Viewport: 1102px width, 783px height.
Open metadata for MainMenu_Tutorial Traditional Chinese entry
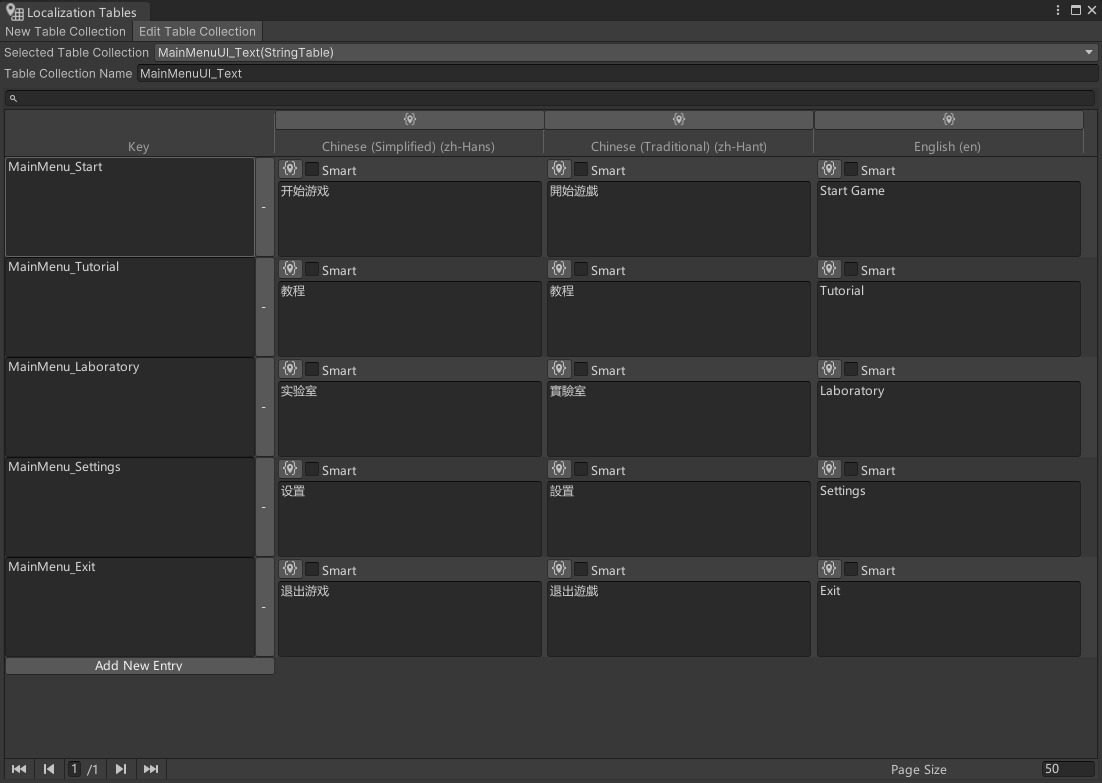pos(559,269)
